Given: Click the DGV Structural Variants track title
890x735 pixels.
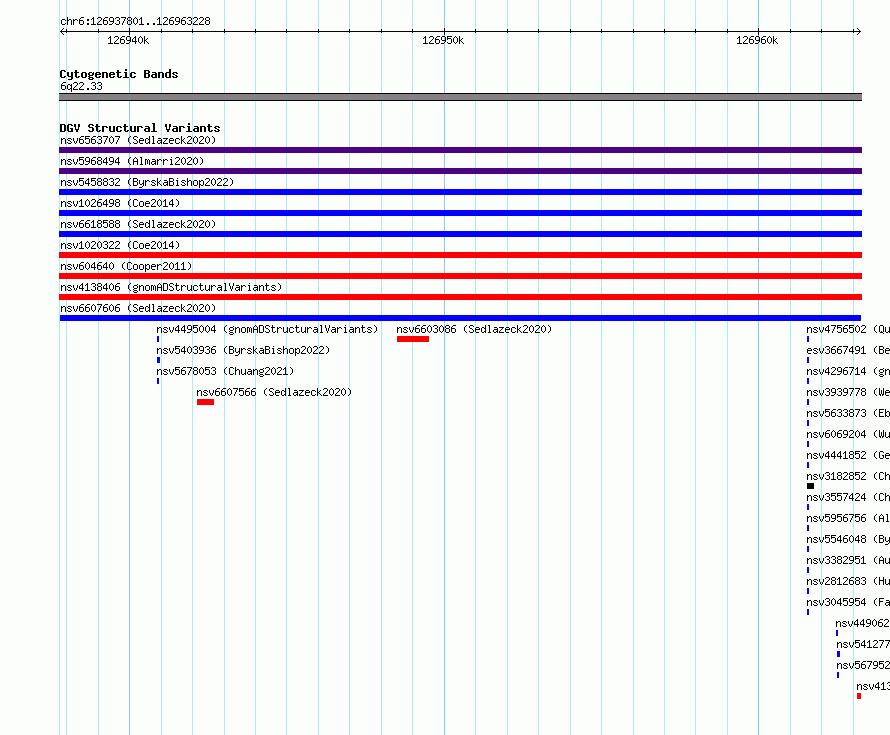Looking at the screenshot, I should (x=140, y=128).
